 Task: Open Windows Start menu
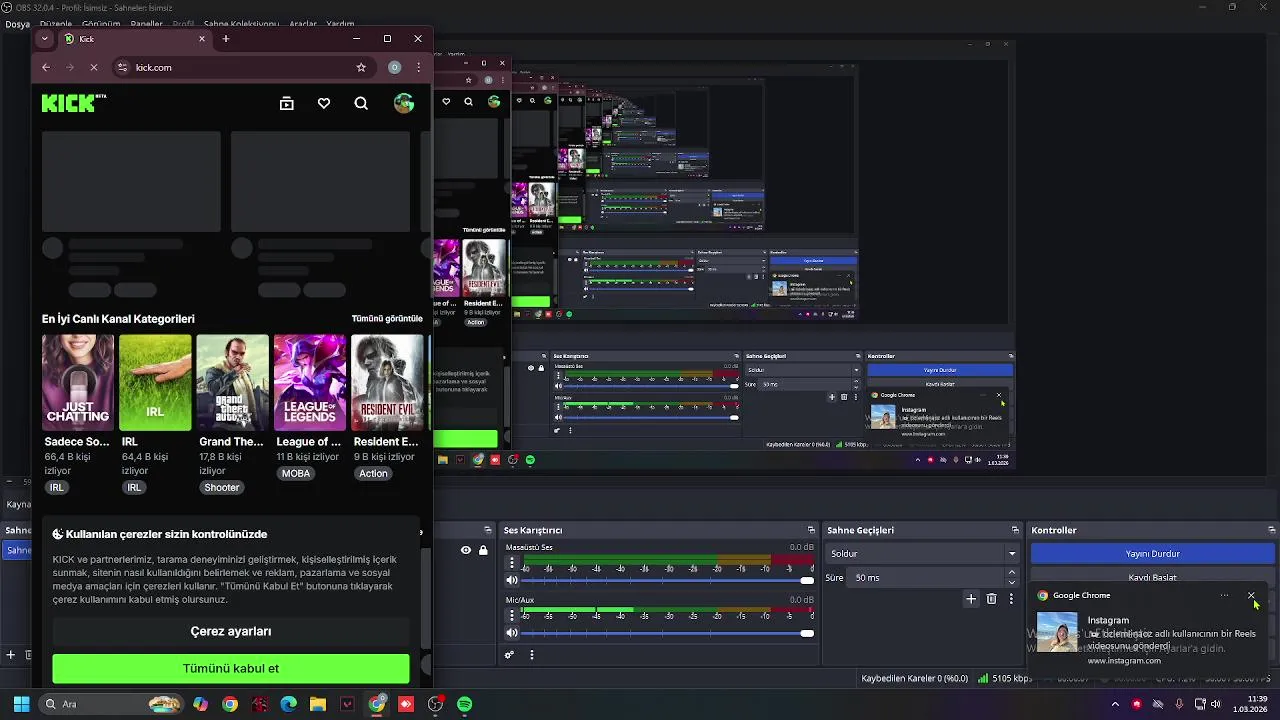[21, 704]
